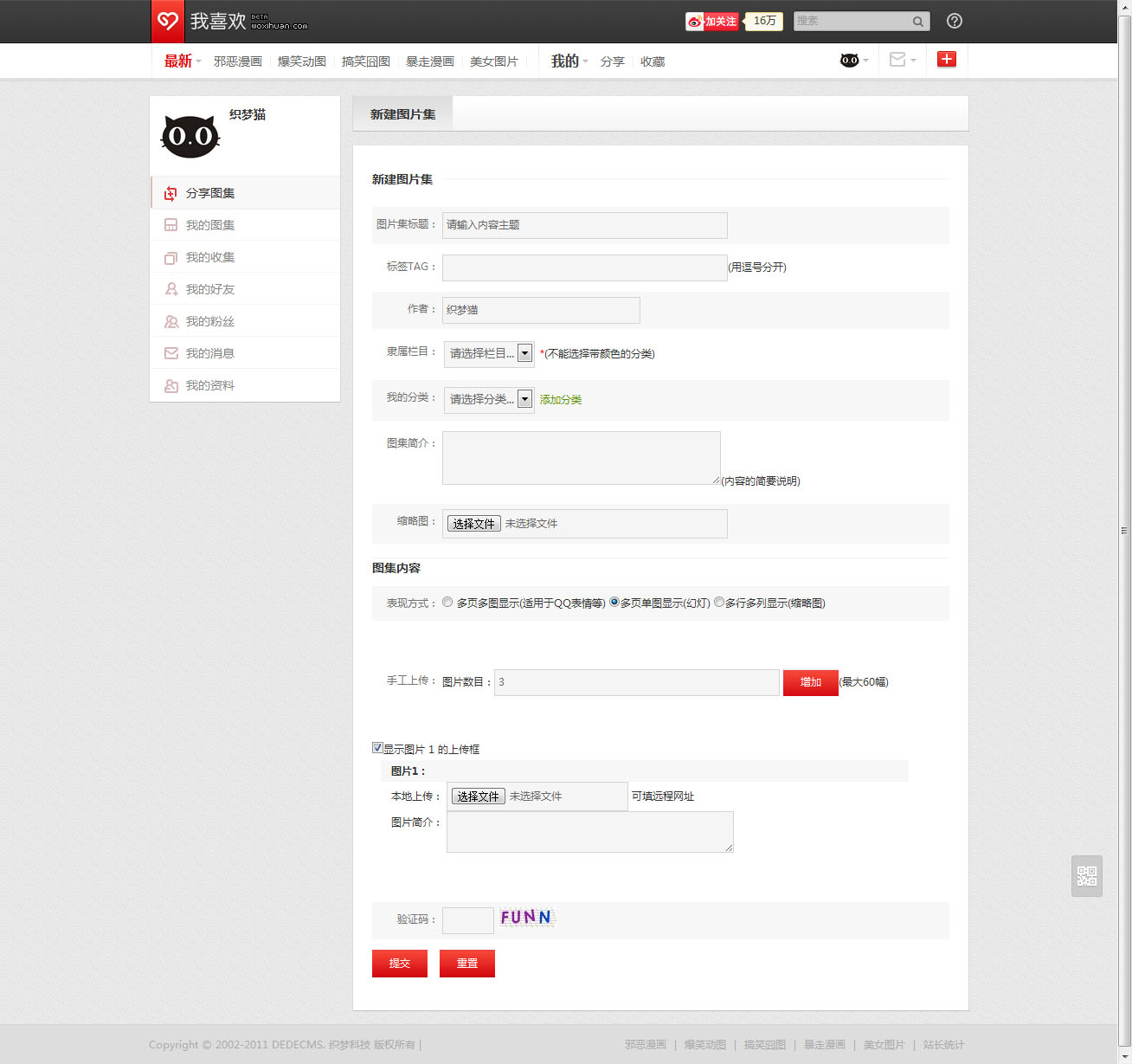Click the red plus add icon
This screenshot has width=1132, height=1064.
coord(947,59)
